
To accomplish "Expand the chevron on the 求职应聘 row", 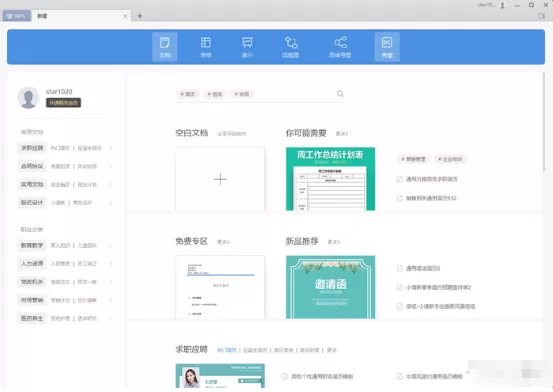I will (111, 148).
